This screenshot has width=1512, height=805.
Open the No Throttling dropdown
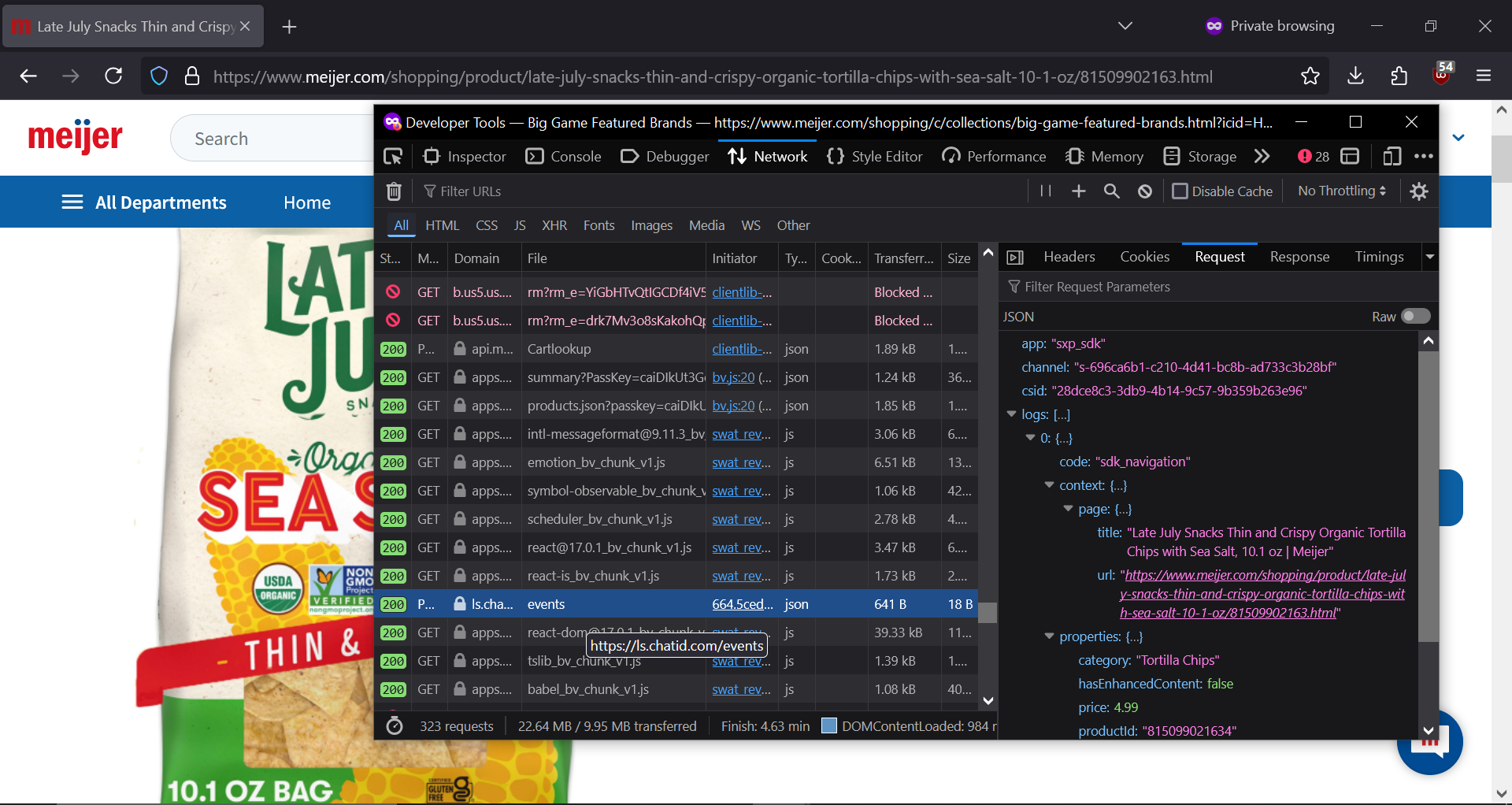(x=1342, y=191)
